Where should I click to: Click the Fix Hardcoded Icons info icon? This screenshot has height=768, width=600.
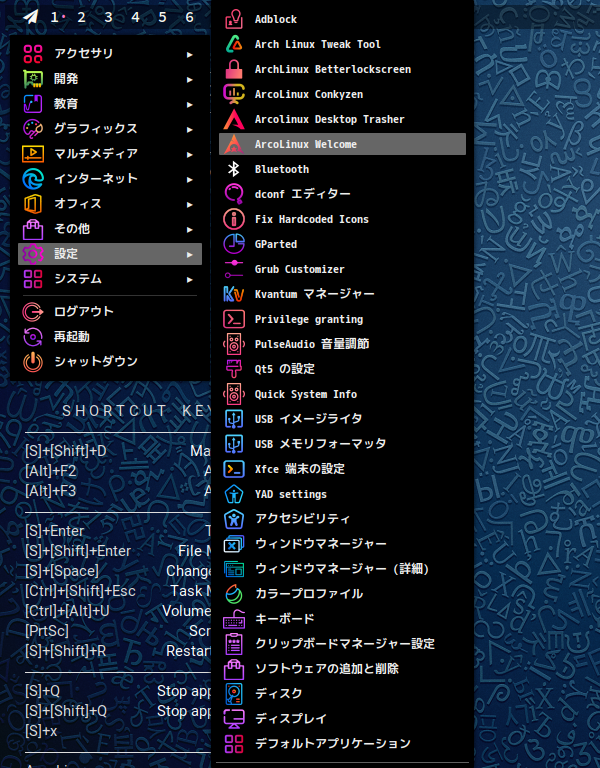[x=234, y=219]
